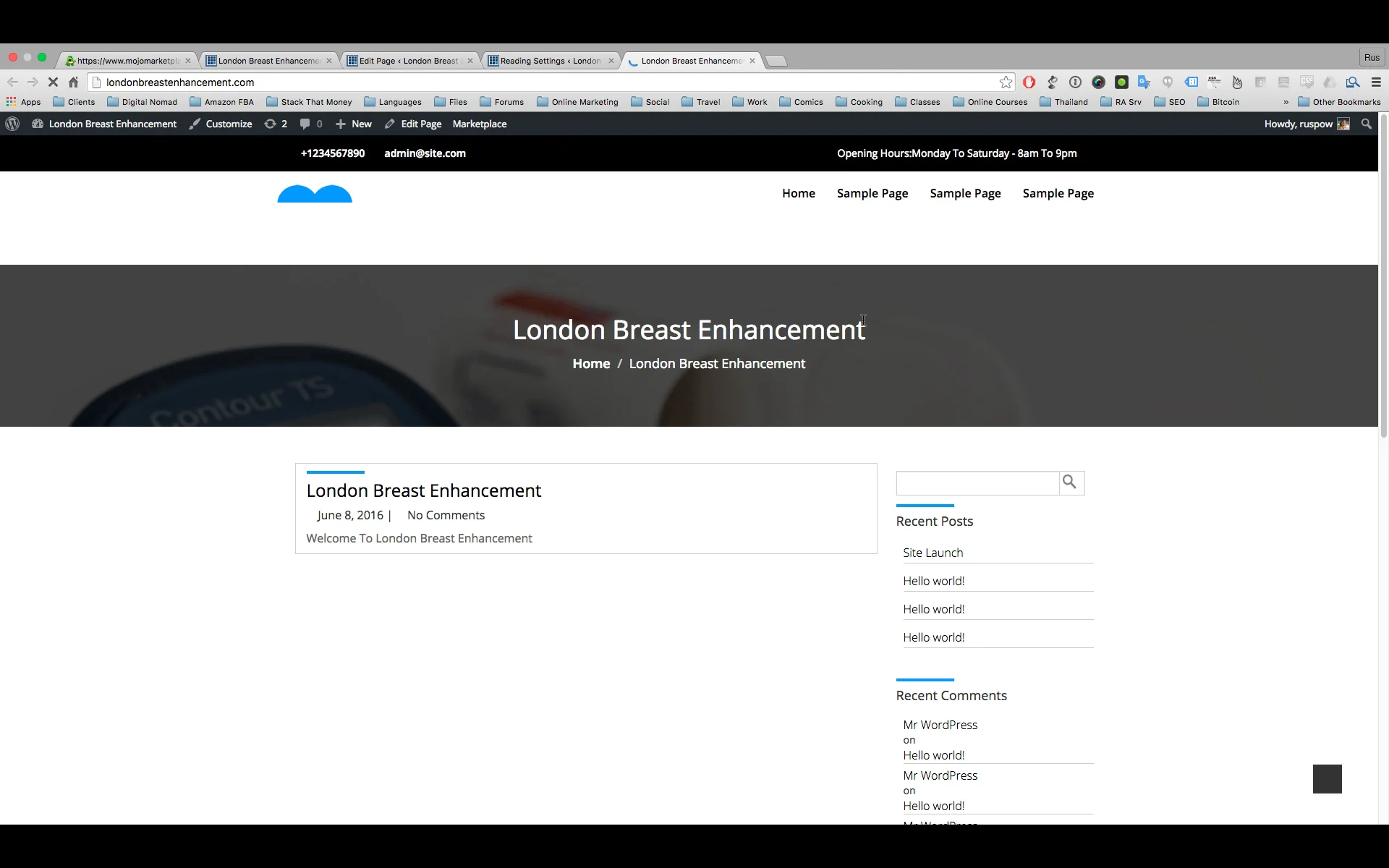The image size is (1389, 868).
Task: Open the Site Launch recent post link
Action: coord(933,553)
